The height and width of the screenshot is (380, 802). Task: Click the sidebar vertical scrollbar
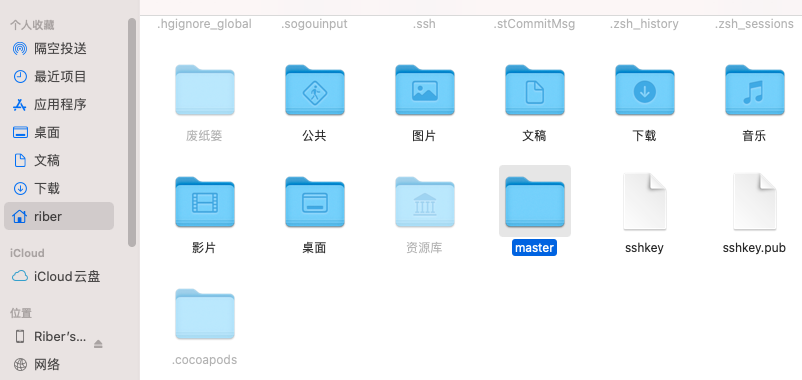pyautogui.click(x=132, y=133)
